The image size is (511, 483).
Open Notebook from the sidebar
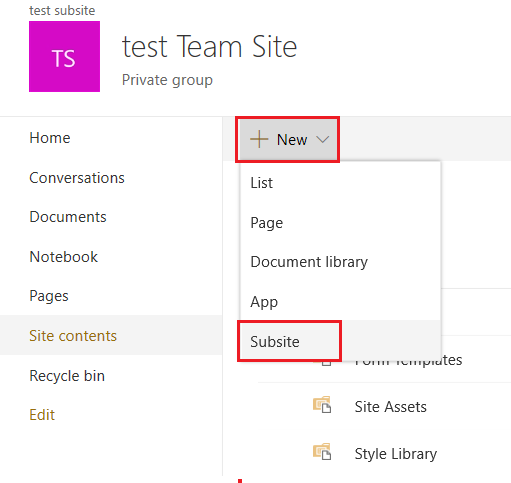tap(64, 257)
